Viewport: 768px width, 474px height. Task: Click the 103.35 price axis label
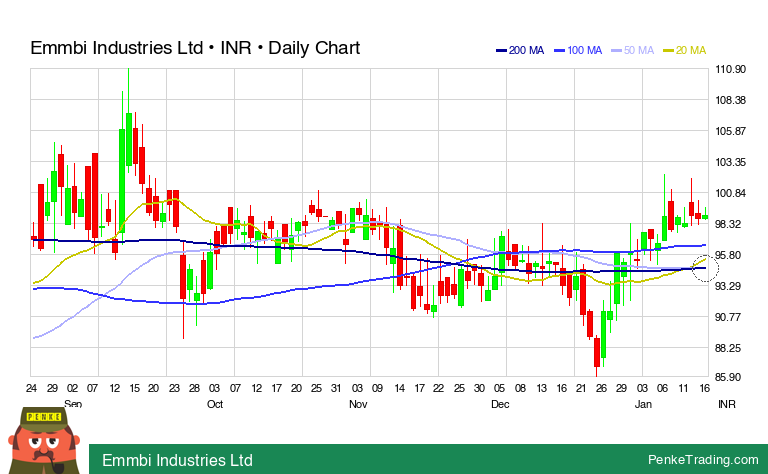730,162
